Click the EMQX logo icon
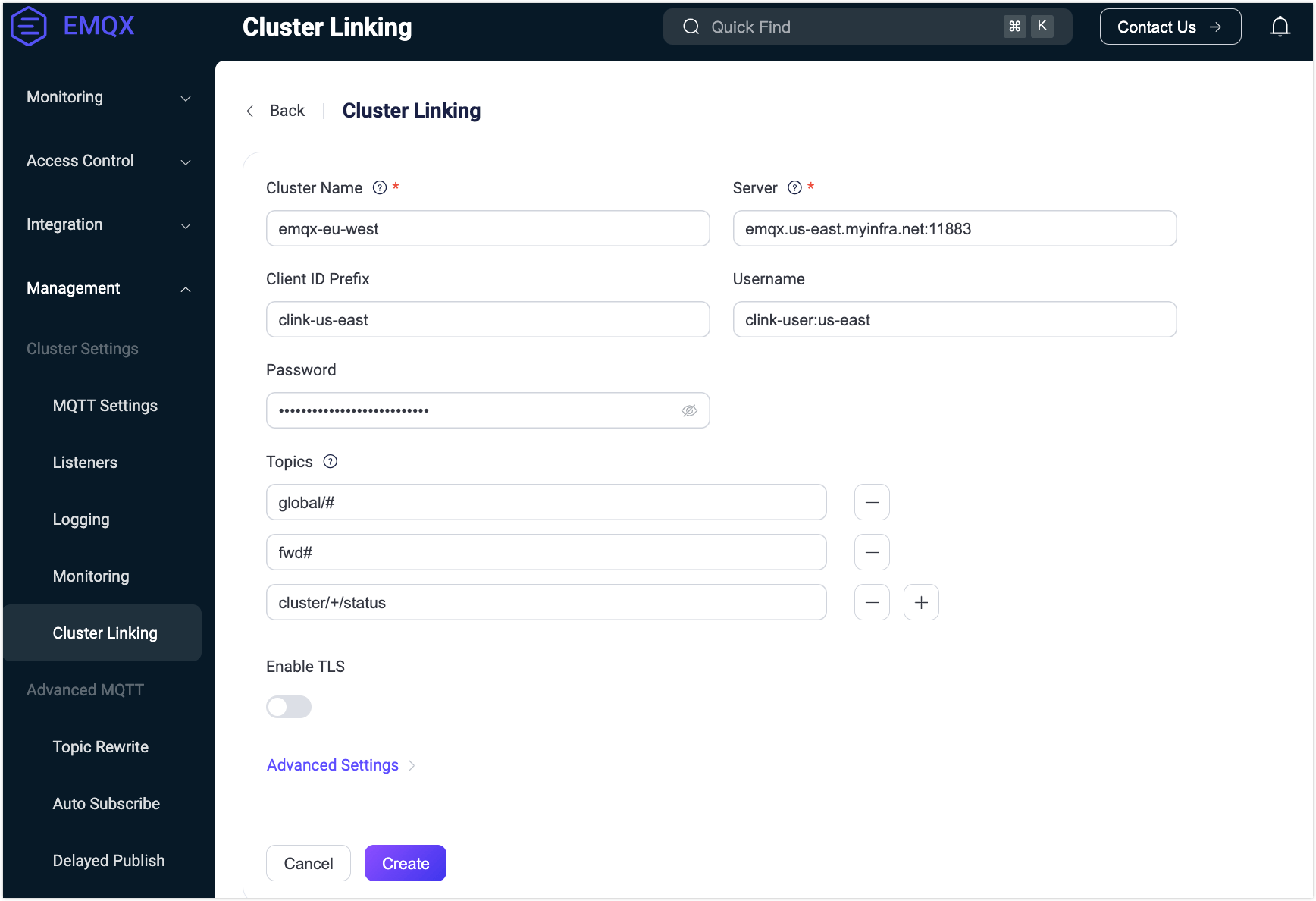The width and height of the screenshot is (1316, 901). 28,26
